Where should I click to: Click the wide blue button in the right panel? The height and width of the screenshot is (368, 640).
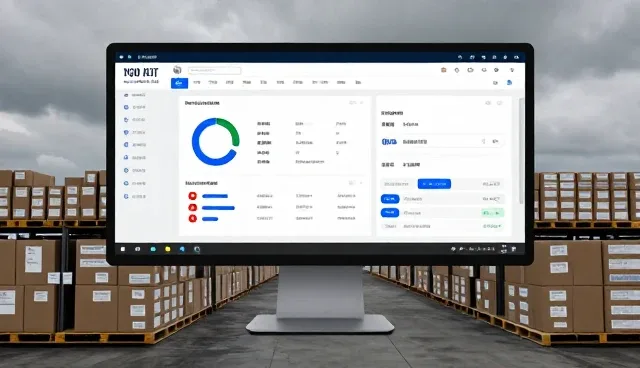pyautogui.click(x=434, y=184)
